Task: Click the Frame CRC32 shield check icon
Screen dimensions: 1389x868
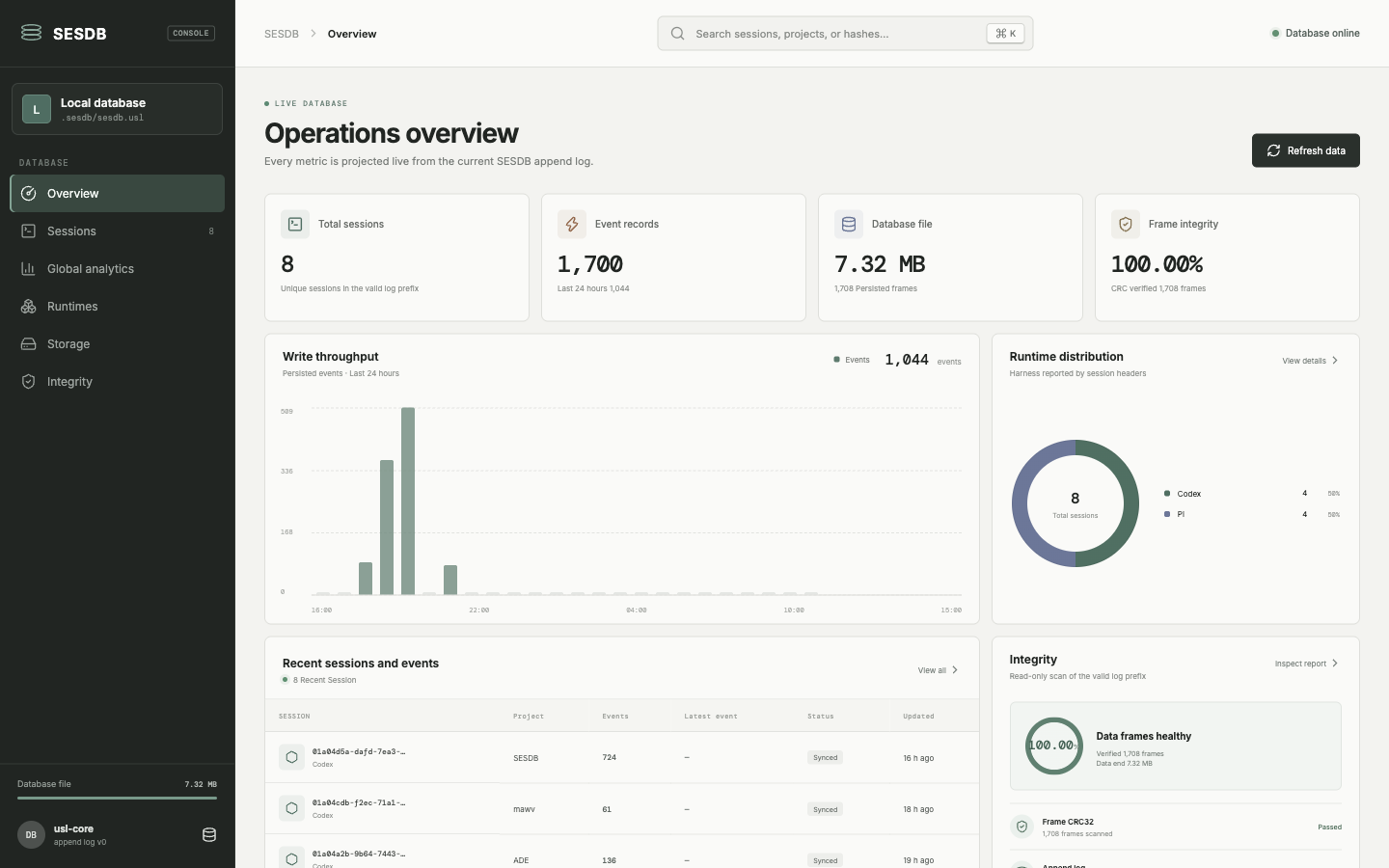Action: tap(1021, 827)
